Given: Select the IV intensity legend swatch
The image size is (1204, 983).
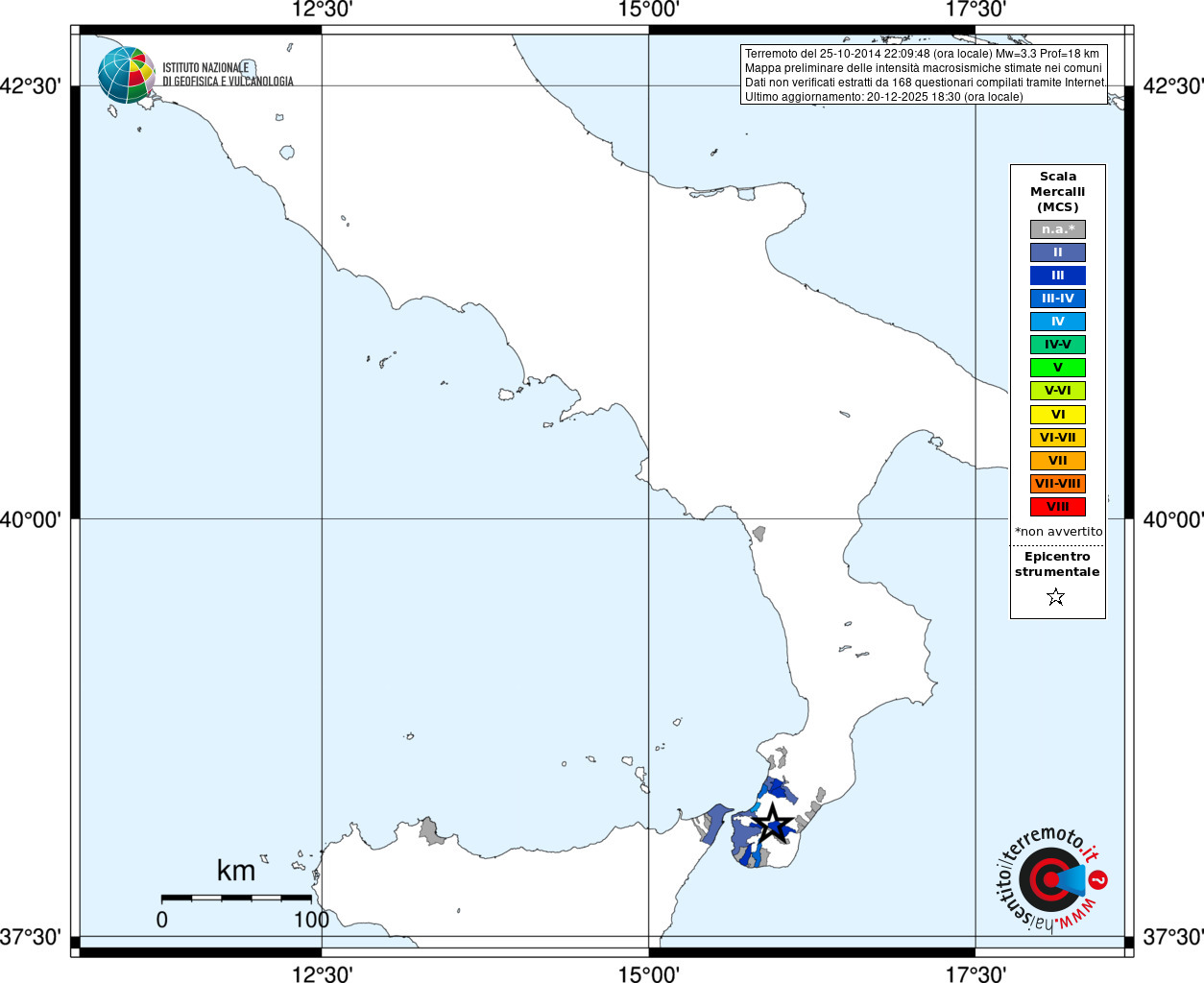Looking at the screenshot, I should 1058,322.
